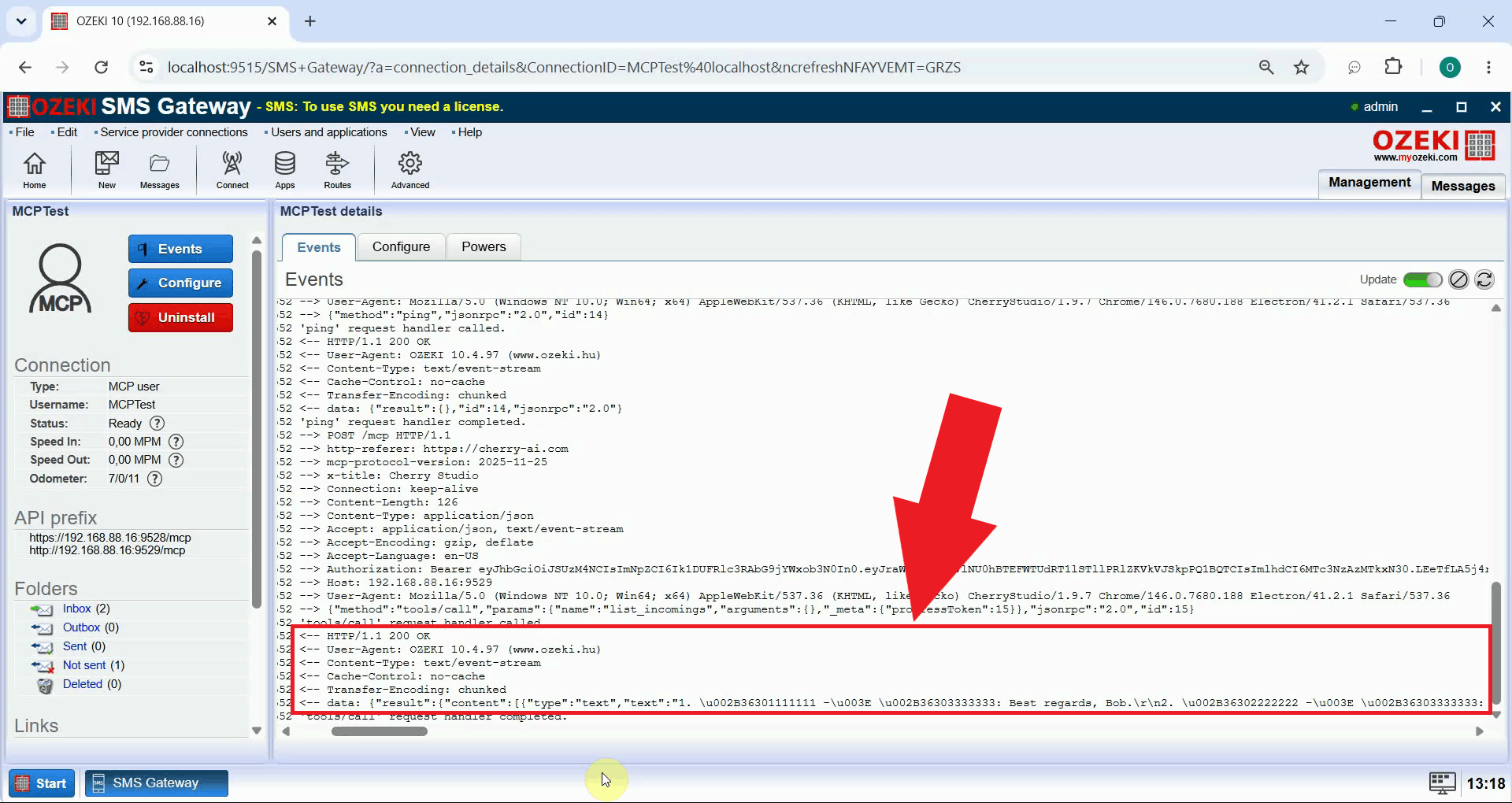
Task: View site information icon
Action: (x=146, y=67)
